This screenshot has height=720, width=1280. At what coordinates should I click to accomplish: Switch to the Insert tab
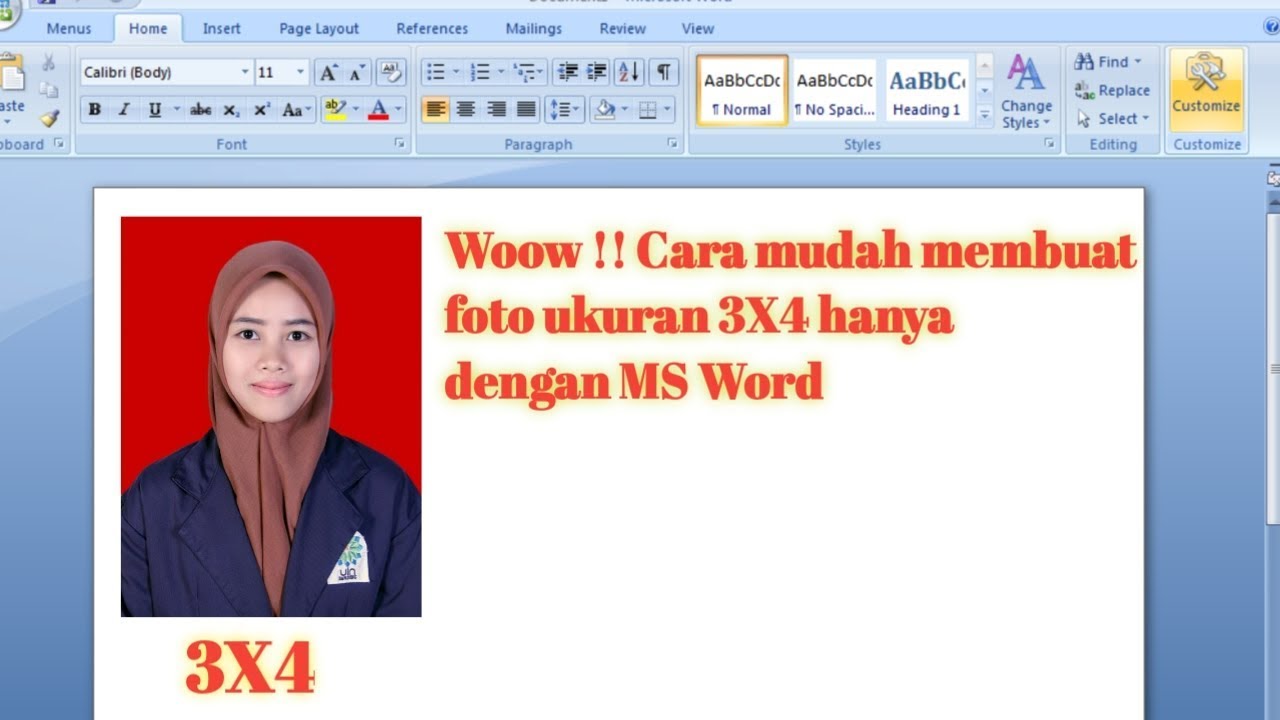(221, 29)
